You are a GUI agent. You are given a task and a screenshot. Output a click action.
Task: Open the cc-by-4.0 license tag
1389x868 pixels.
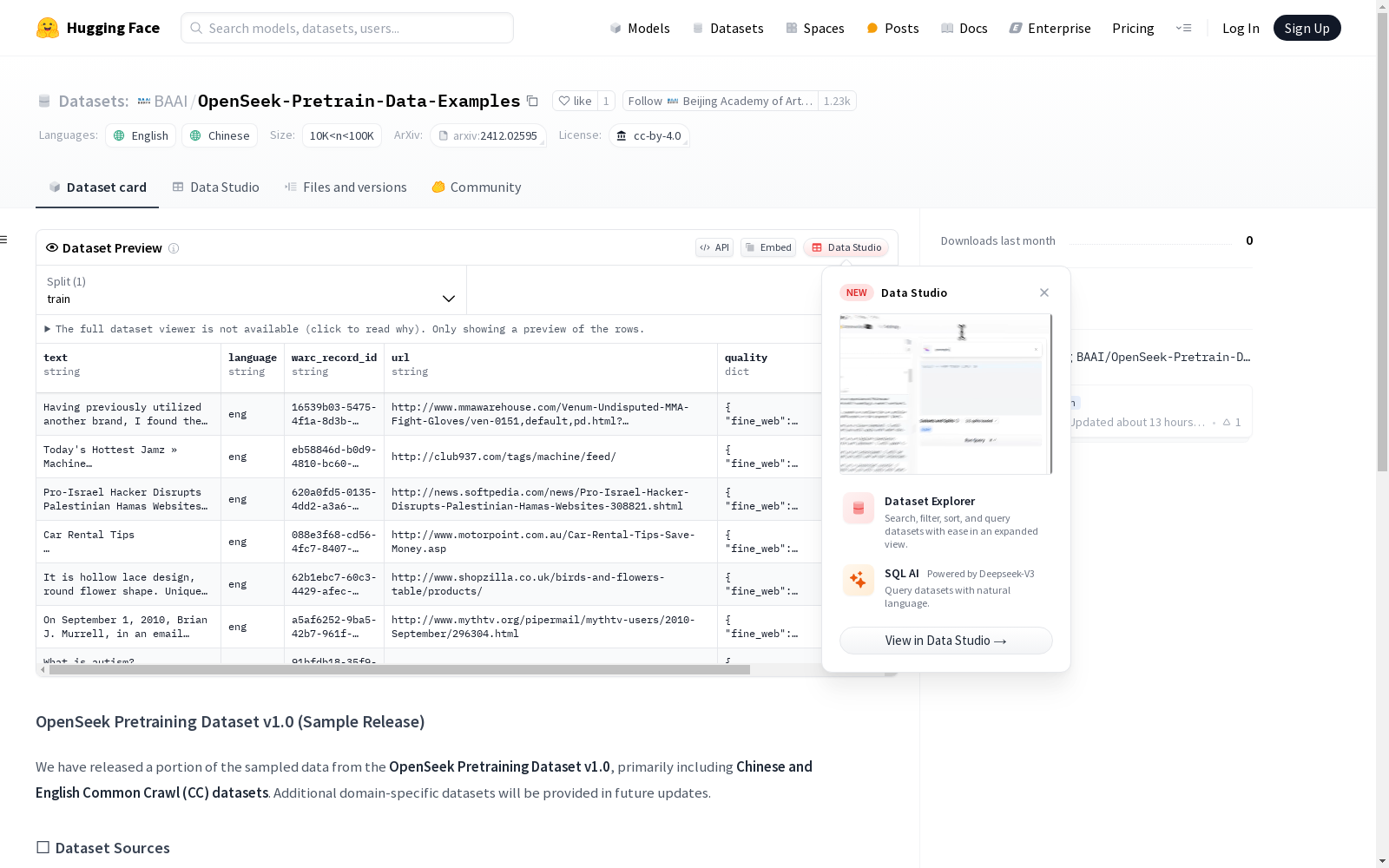(x=648, y=135)
